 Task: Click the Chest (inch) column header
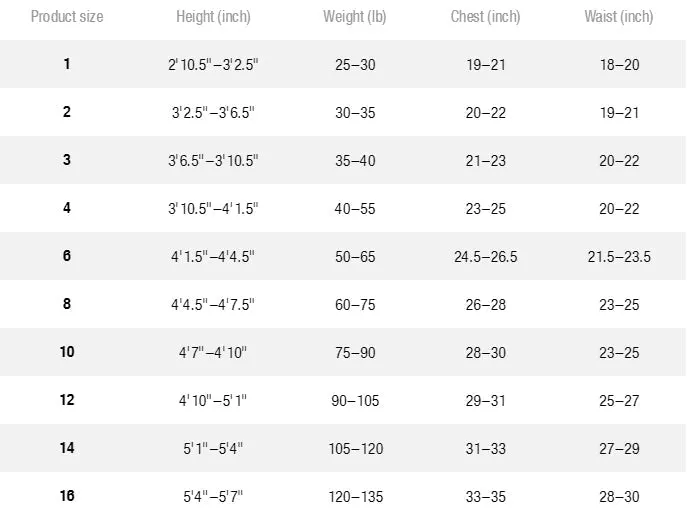tap(485, 17)
